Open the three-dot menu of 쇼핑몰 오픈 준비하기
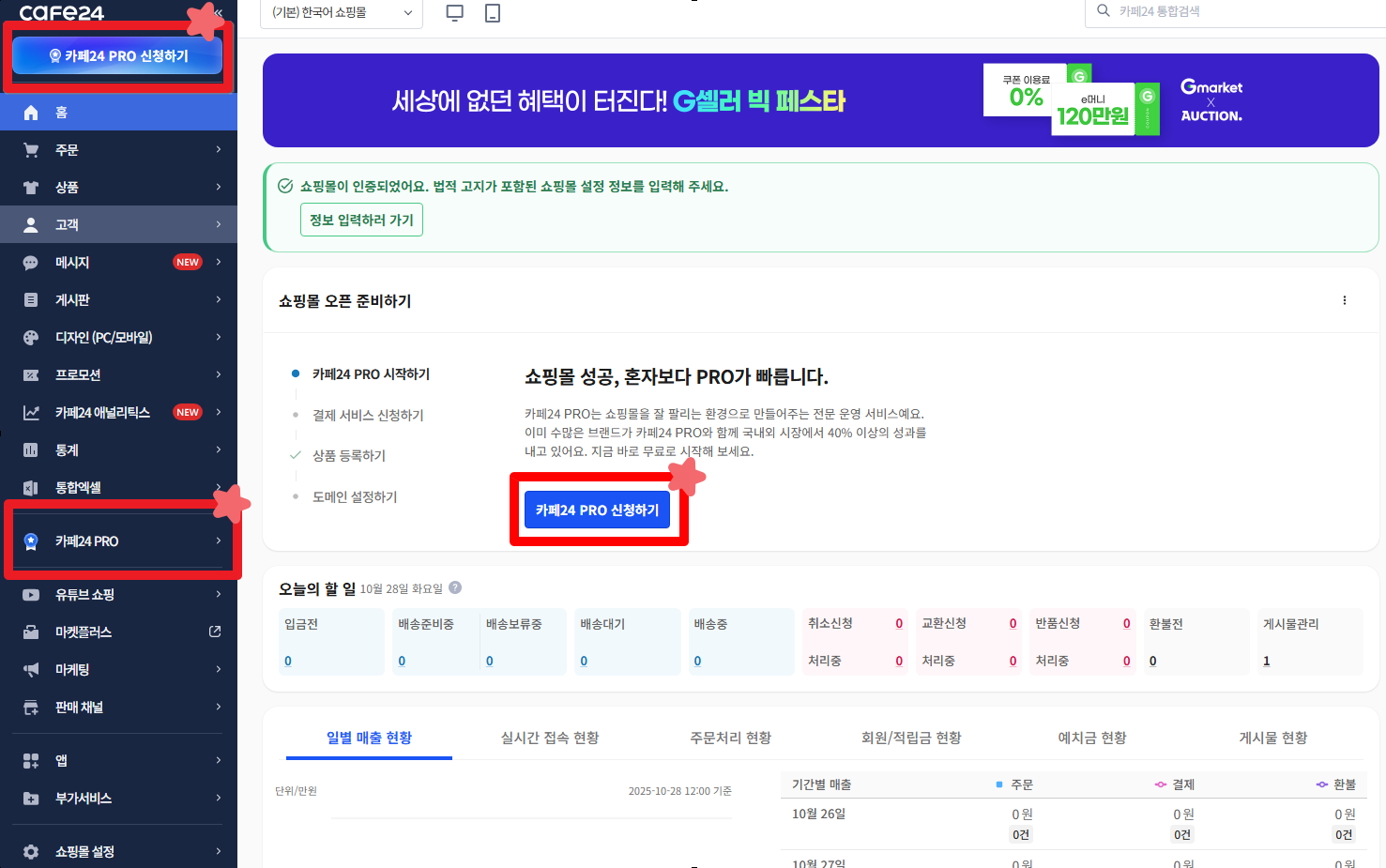The image size is (1386, 868). tap(1345, 300)
